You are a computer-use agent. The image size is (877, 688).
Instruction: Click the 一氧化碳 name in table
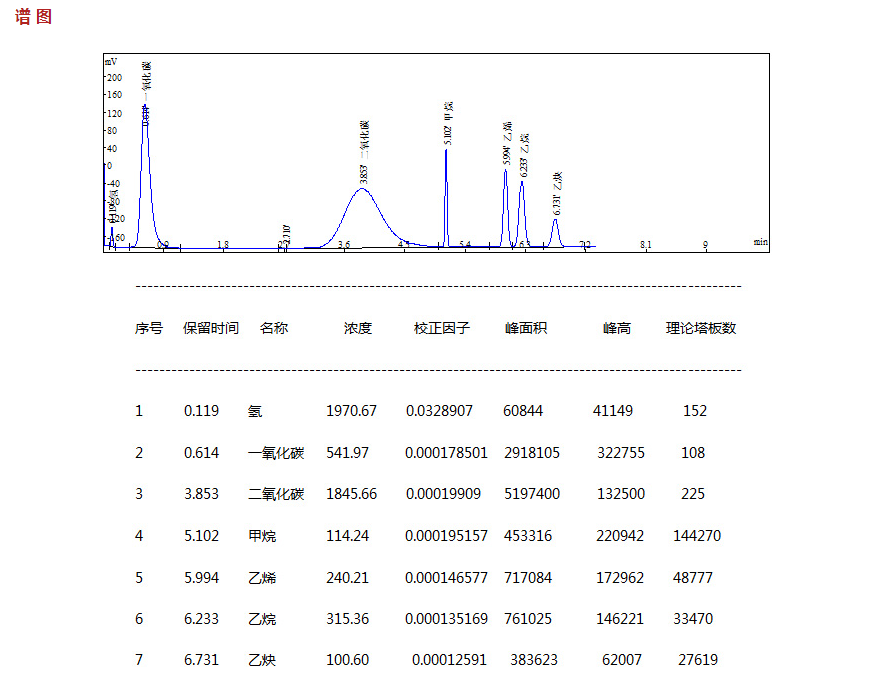coord(276,453)
